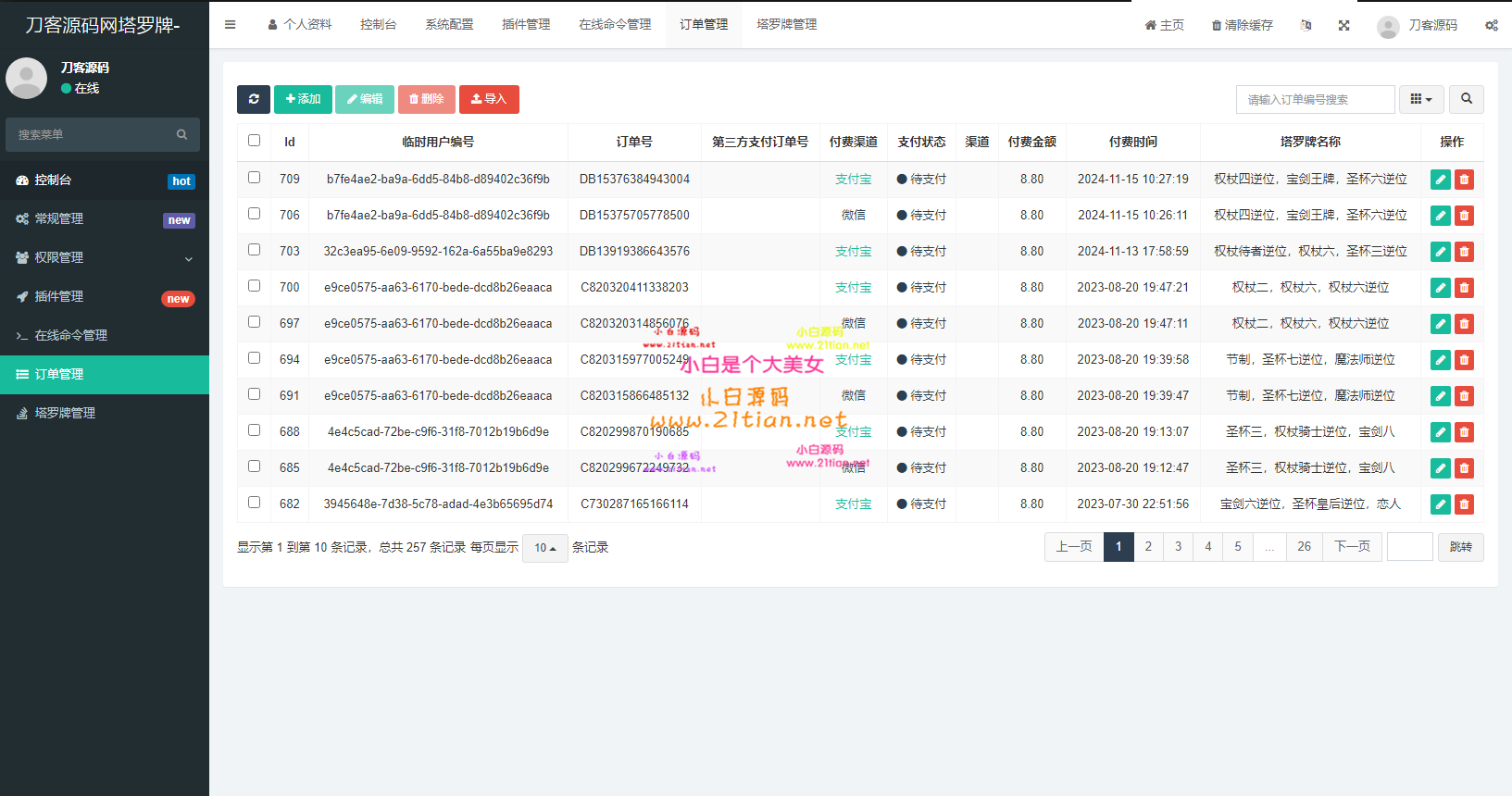Click 清除缓存 in the header

[1243, 25]
